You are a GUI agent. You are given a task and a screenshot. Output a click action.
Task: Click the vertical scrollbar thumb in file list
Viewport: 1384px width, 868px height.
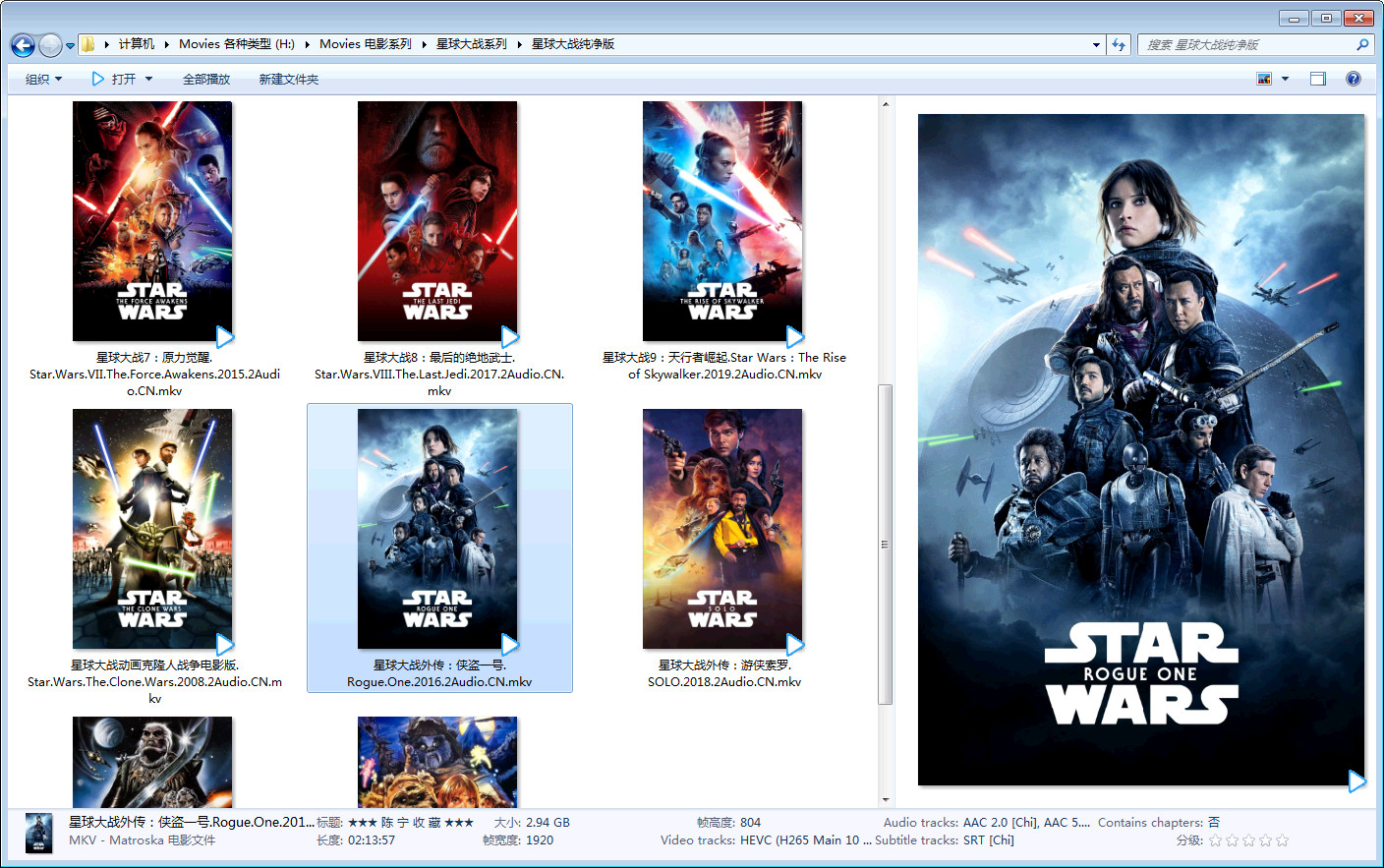885,544
